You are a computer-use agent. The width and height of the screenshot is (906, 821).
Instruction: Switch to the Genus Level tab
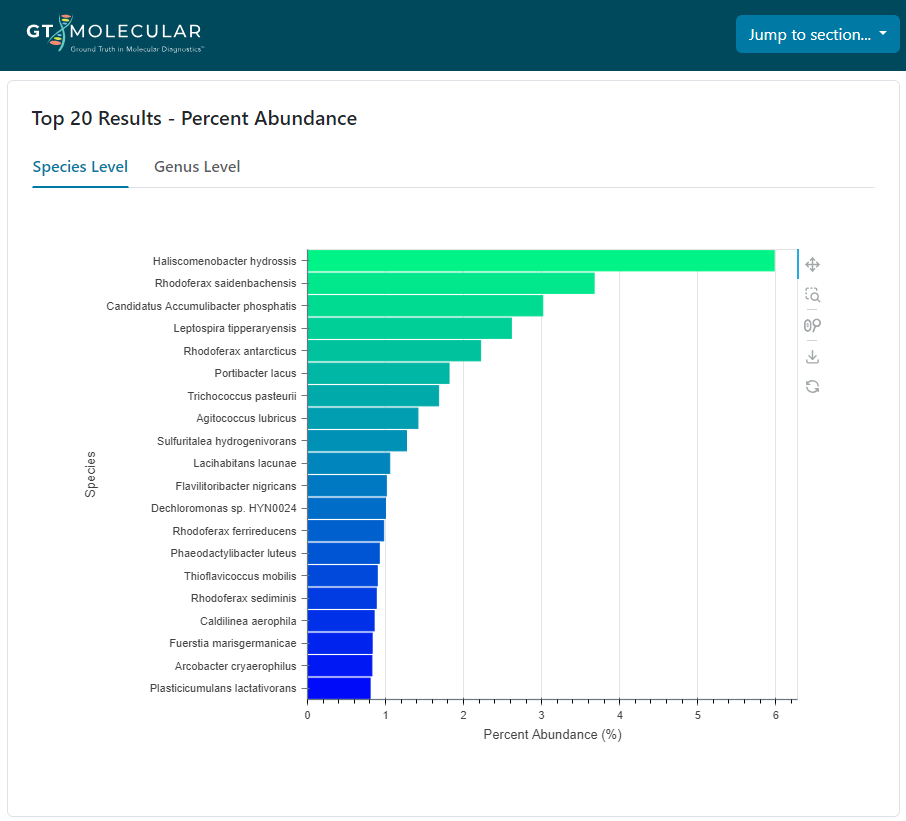pos(197,166)
